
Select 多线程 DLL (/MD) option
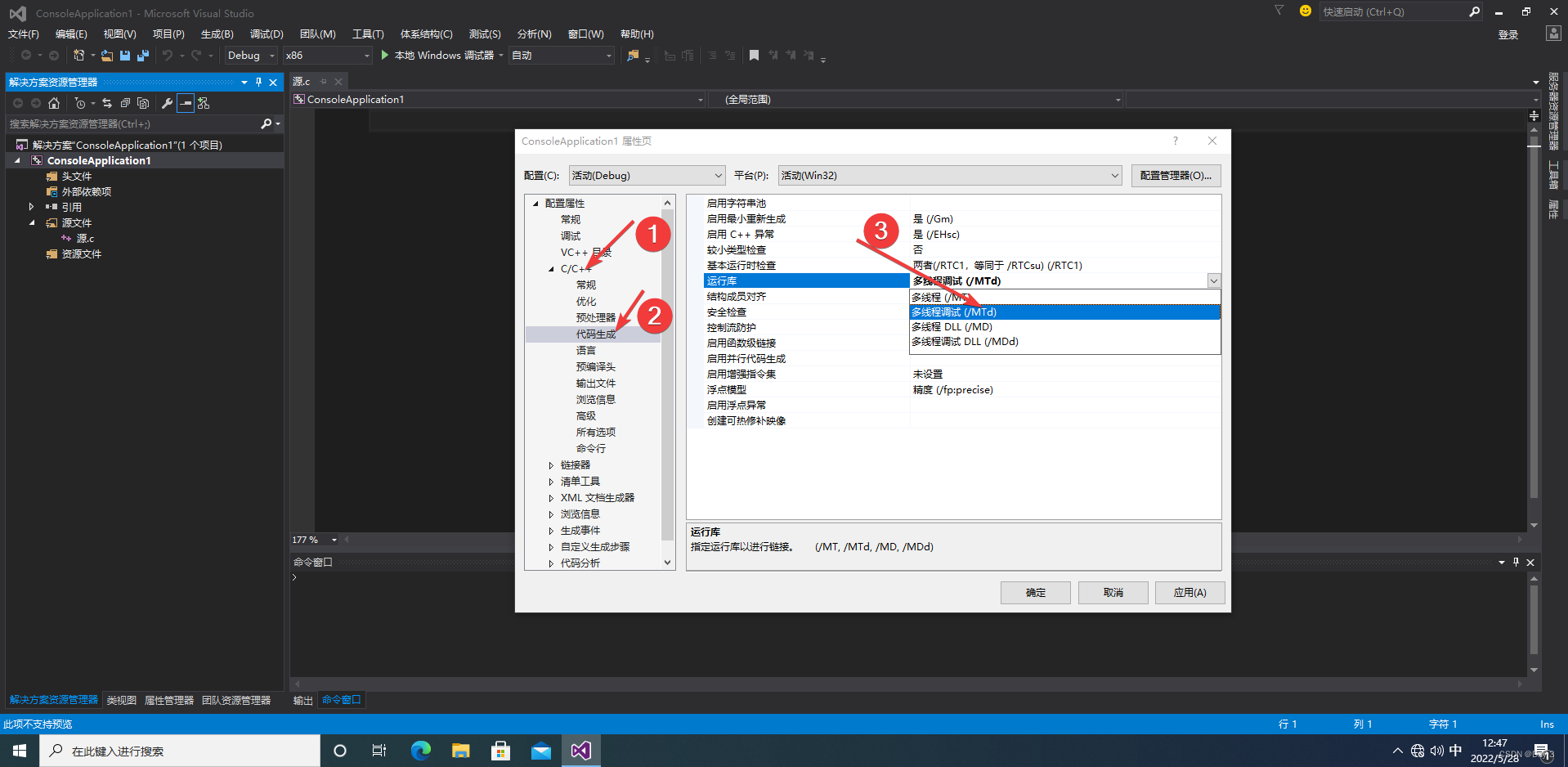tap(1065, 326)
